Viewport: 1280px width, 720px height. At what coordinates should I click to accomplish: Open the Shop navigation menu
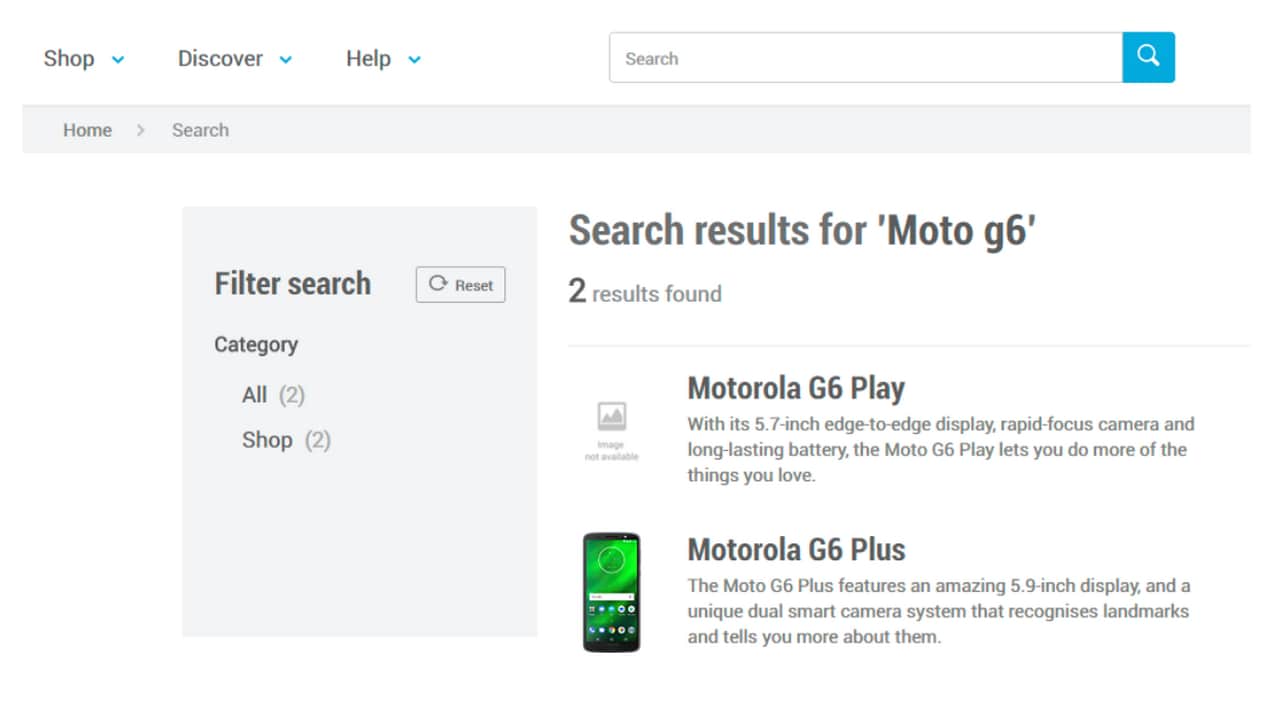69,59
